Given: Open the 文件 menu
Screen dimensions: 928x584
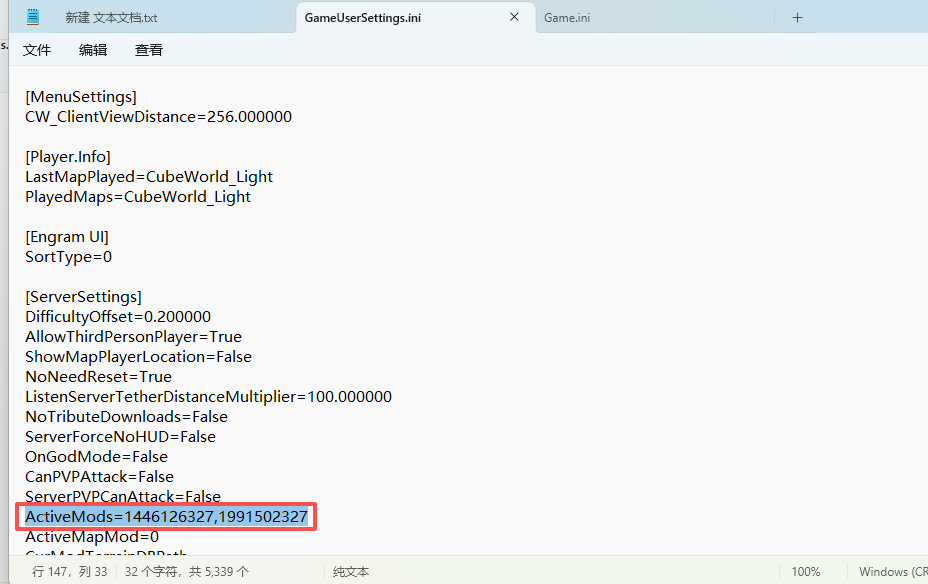Looking at the screenshot, I should (37, 50).
